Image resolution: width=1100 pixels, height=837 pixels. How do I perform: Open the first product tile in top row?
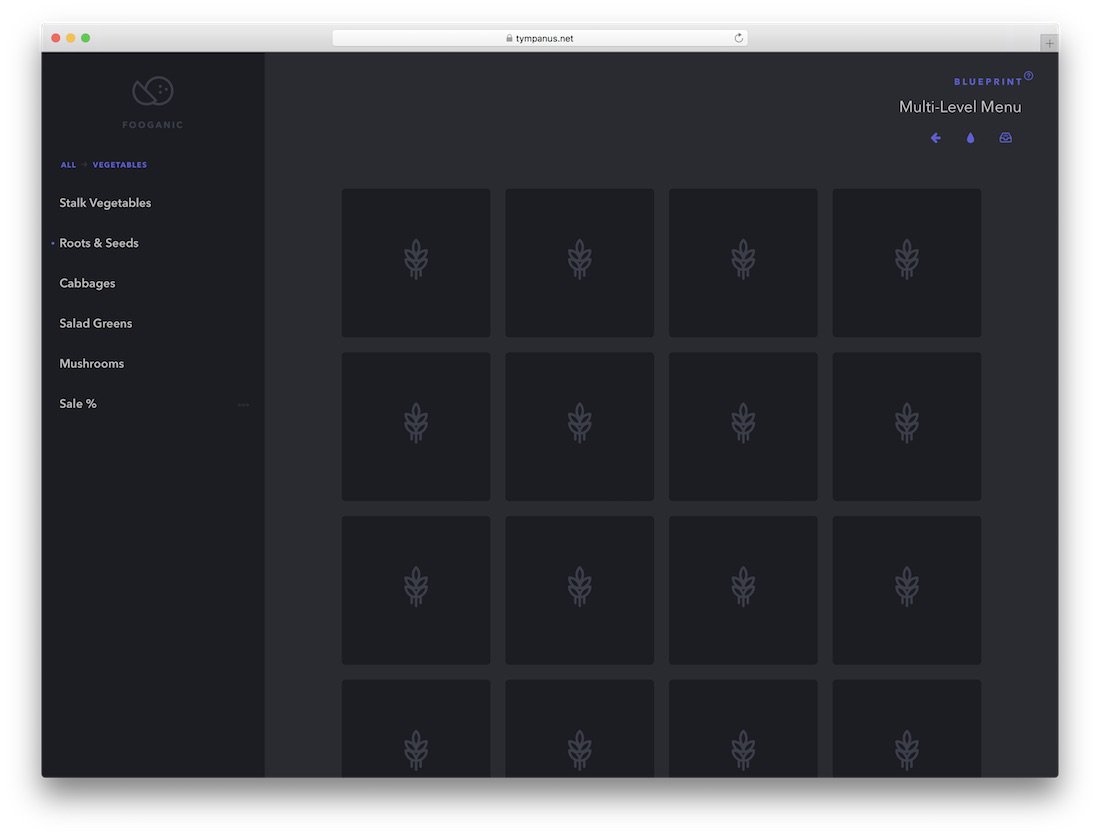click(x=416, y=263)
